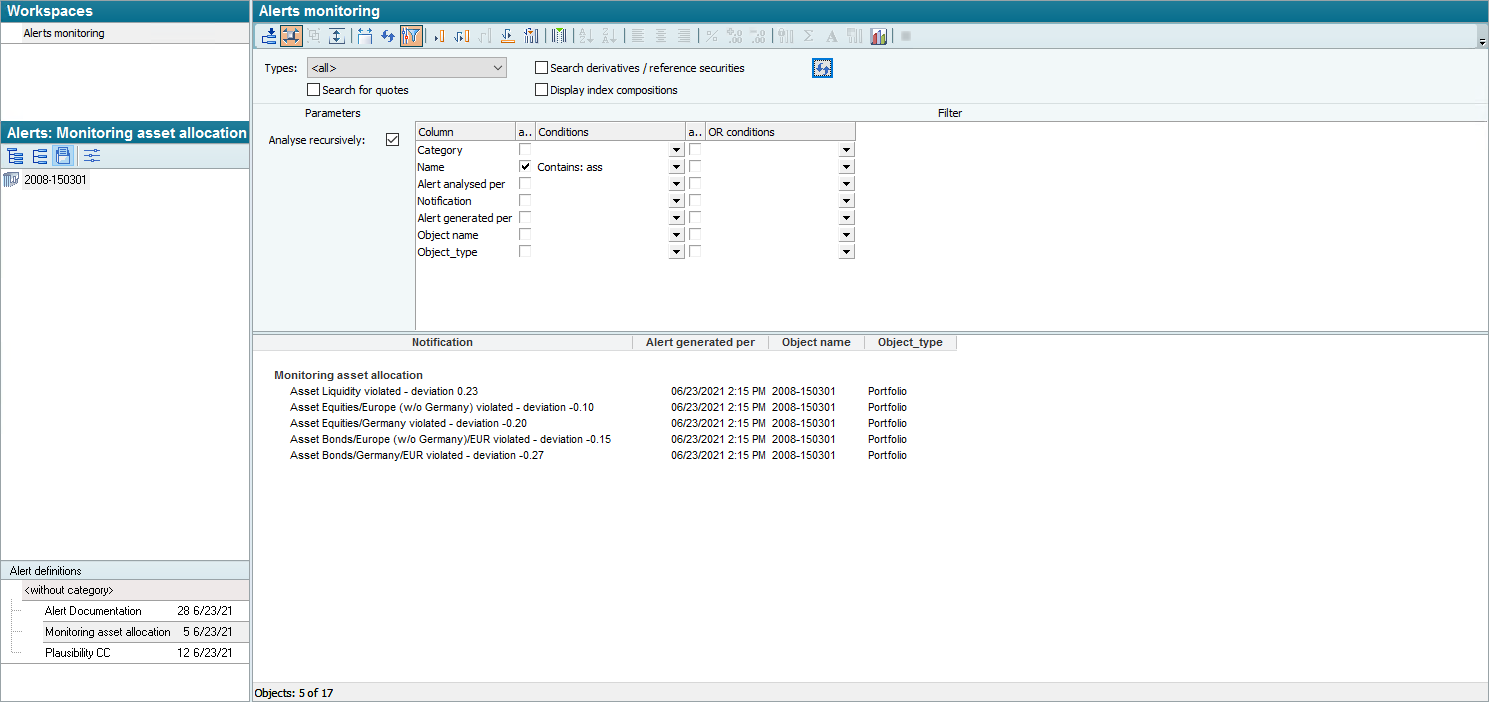This screenshot has height=702, width=1489.
Task: Click the chart icon in Alerts toolbar
Action: 879,36
